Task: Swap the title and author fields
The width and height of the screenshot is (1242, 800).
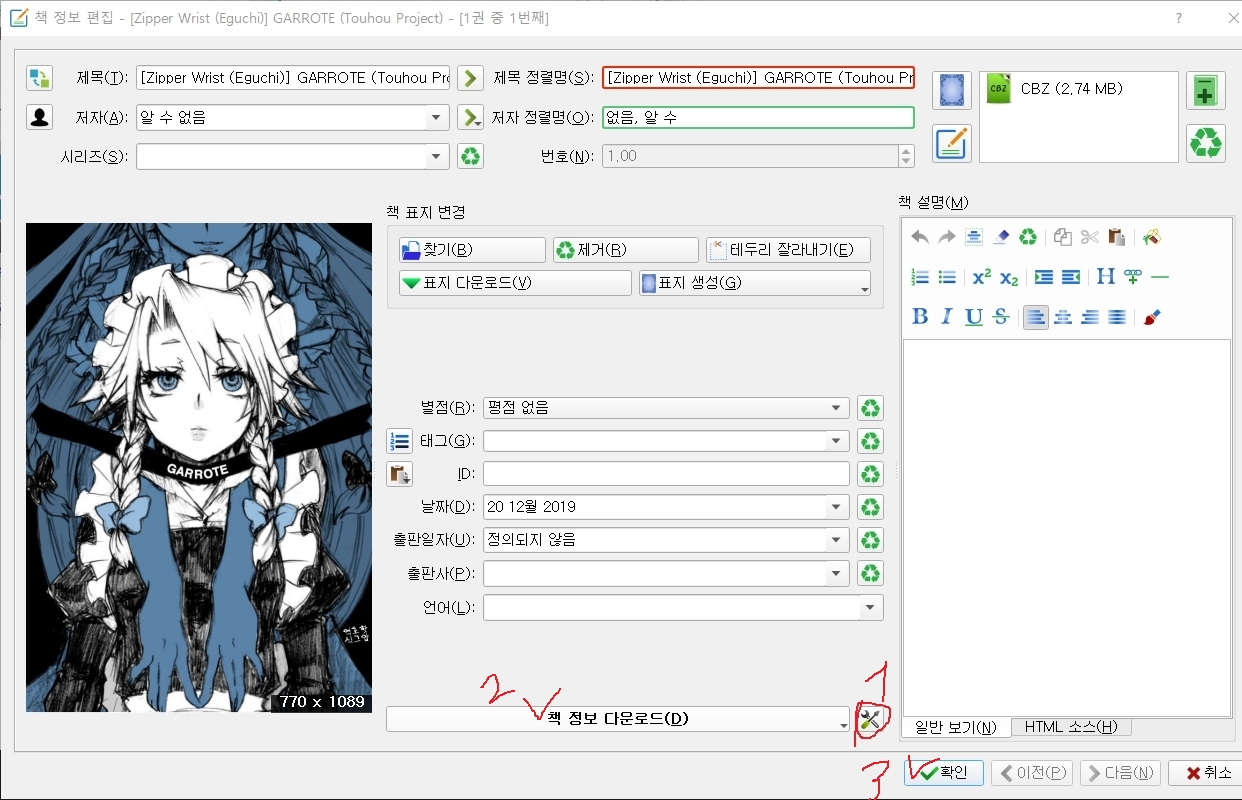Action: point(39,78)
